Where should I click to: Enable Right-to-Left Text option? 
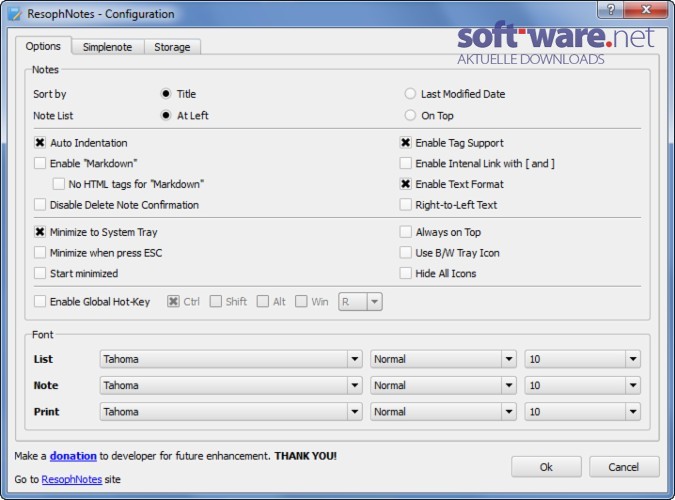(406, 205)
